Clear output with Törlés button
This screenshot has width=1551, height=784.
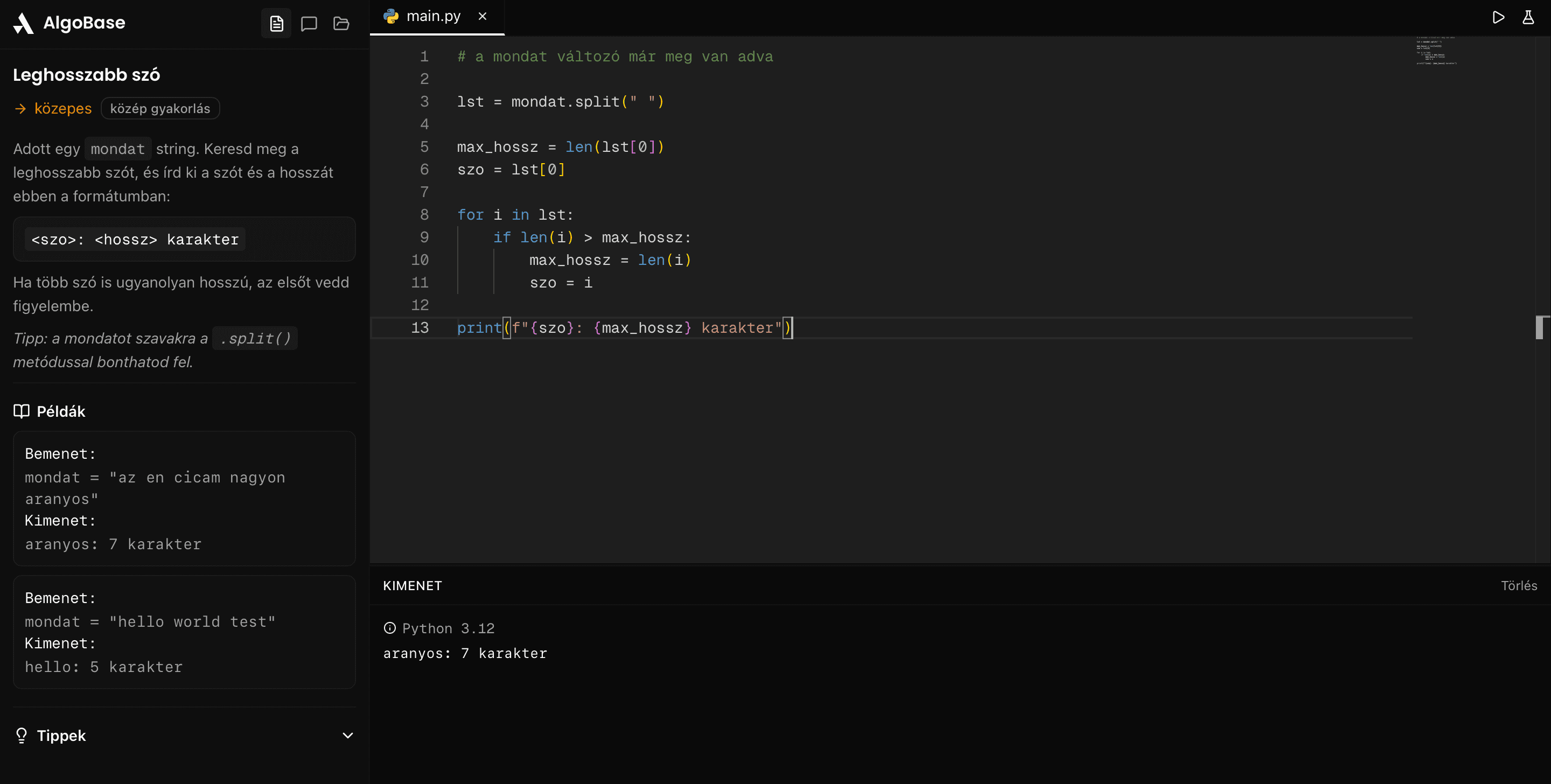coord(1519,585)
